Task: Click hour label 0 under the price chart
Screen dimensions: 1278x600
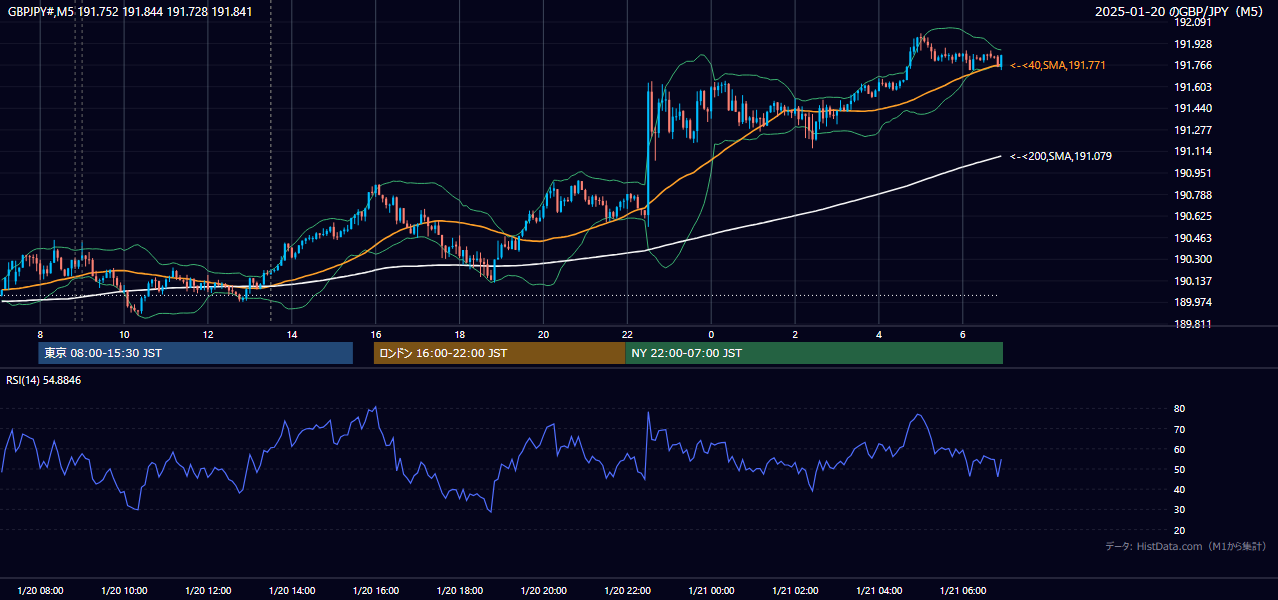Action: tap(711, 334)
